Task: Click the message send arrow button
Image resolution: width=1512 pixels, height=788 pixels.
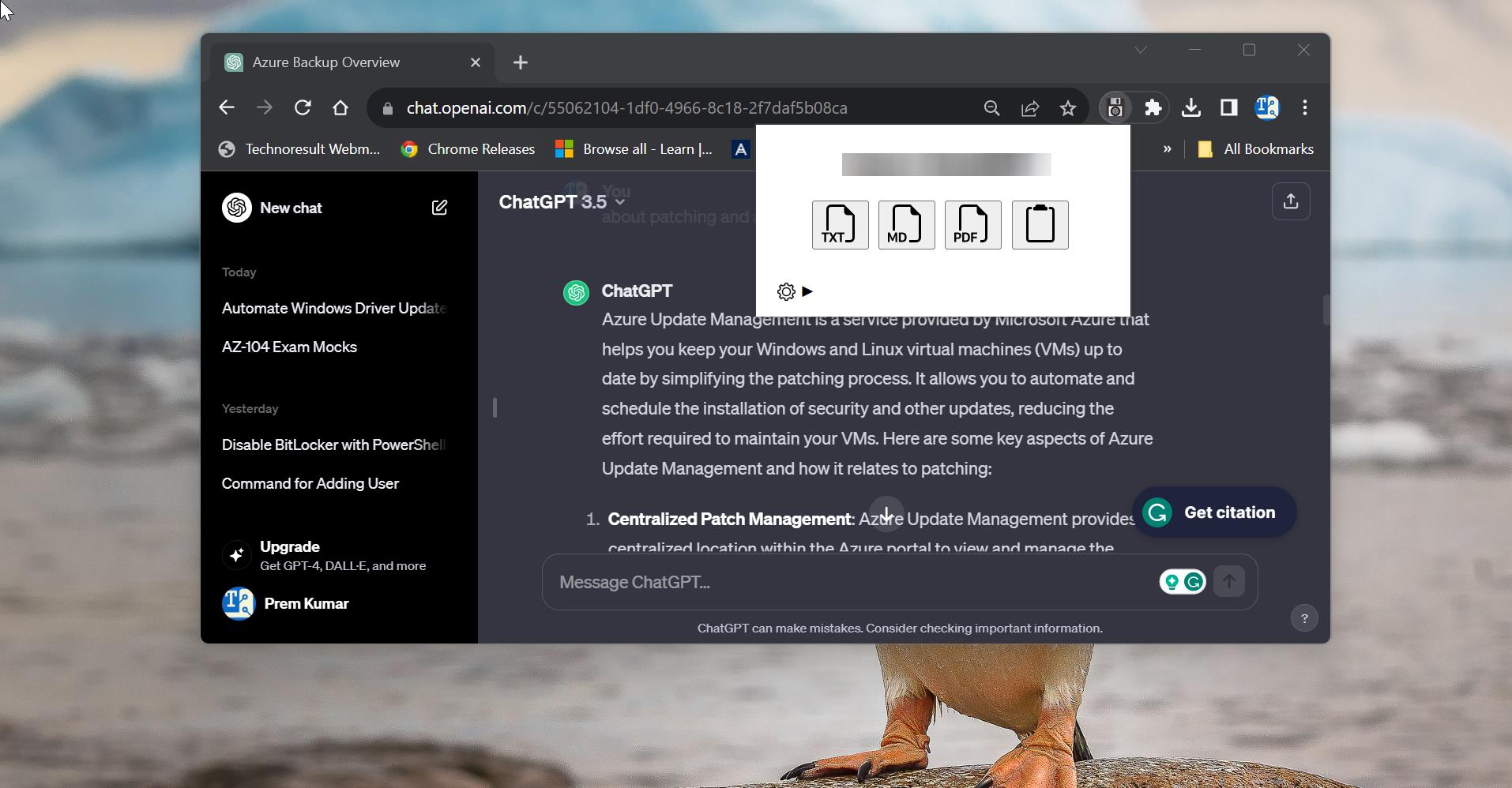Action: coord(1228,581)
